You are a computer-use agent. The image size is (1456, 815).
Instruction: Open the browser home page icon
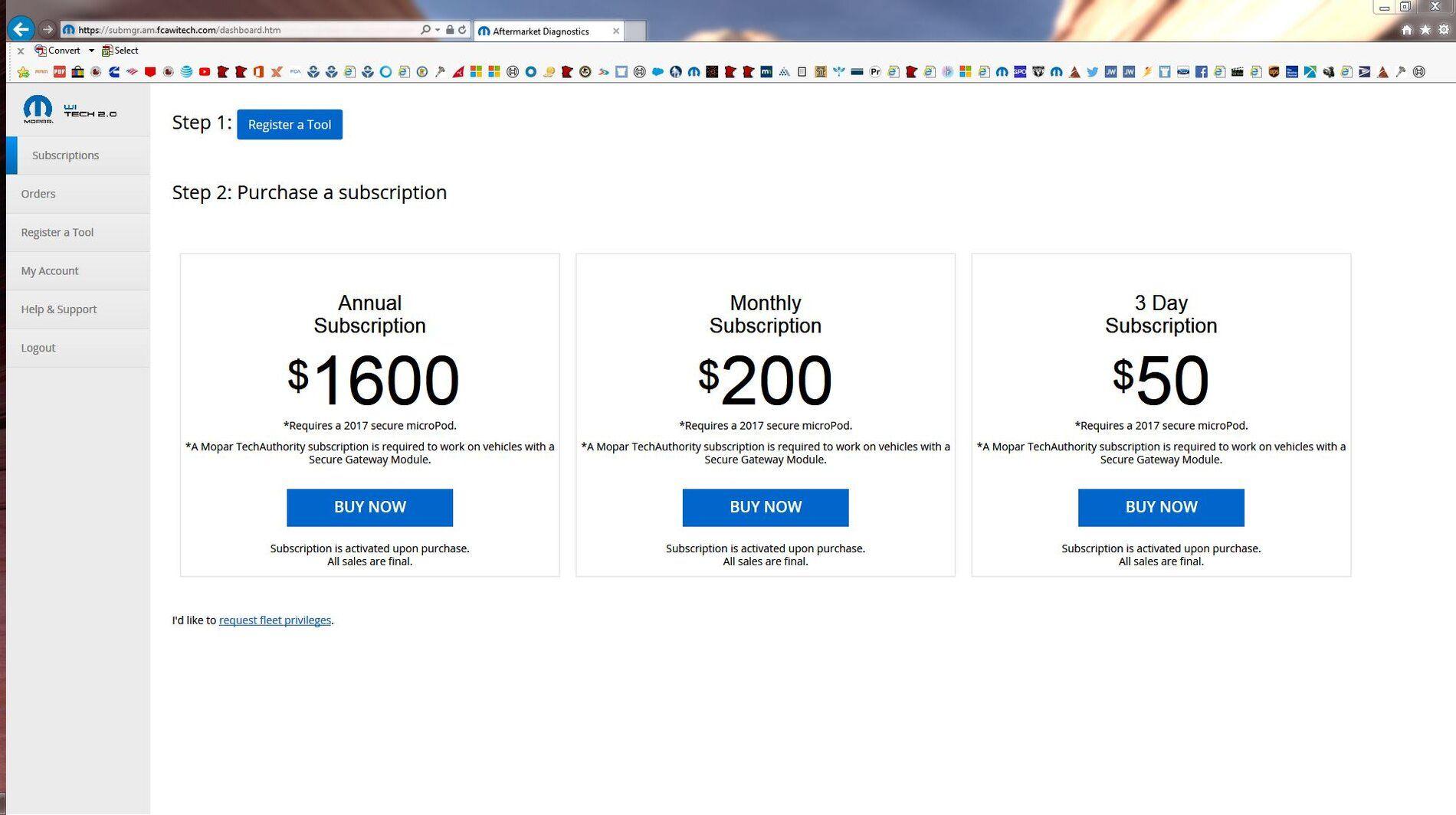pos(1407,30)
